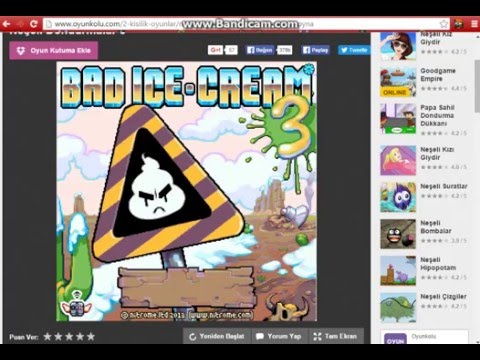Click the Oyunkolu widget at sidebar bottom

(x=424, y=337)
